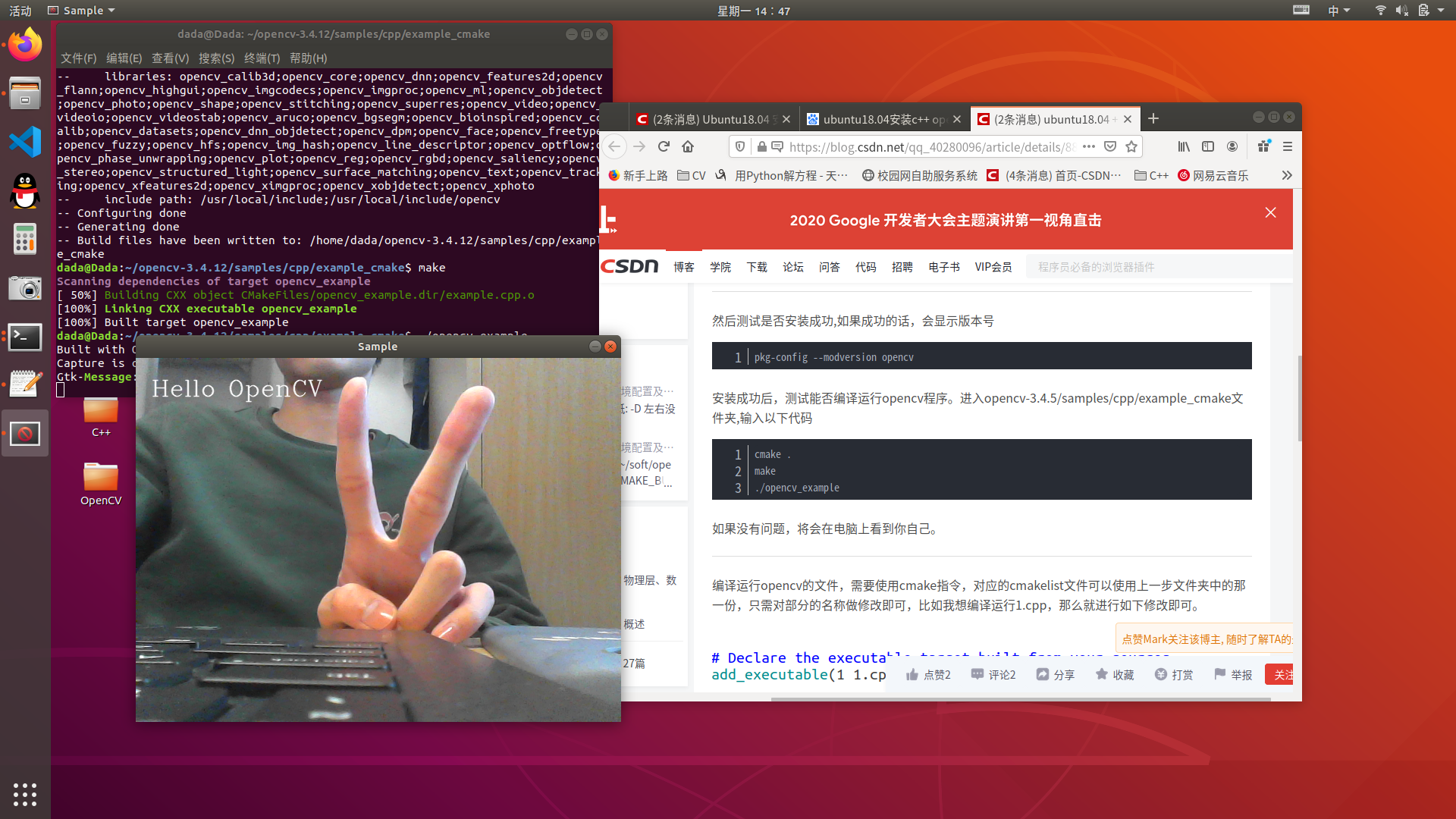The image size is (1456, 819).
Task: Open CV bookmarks folder
Action: (692, 175)
